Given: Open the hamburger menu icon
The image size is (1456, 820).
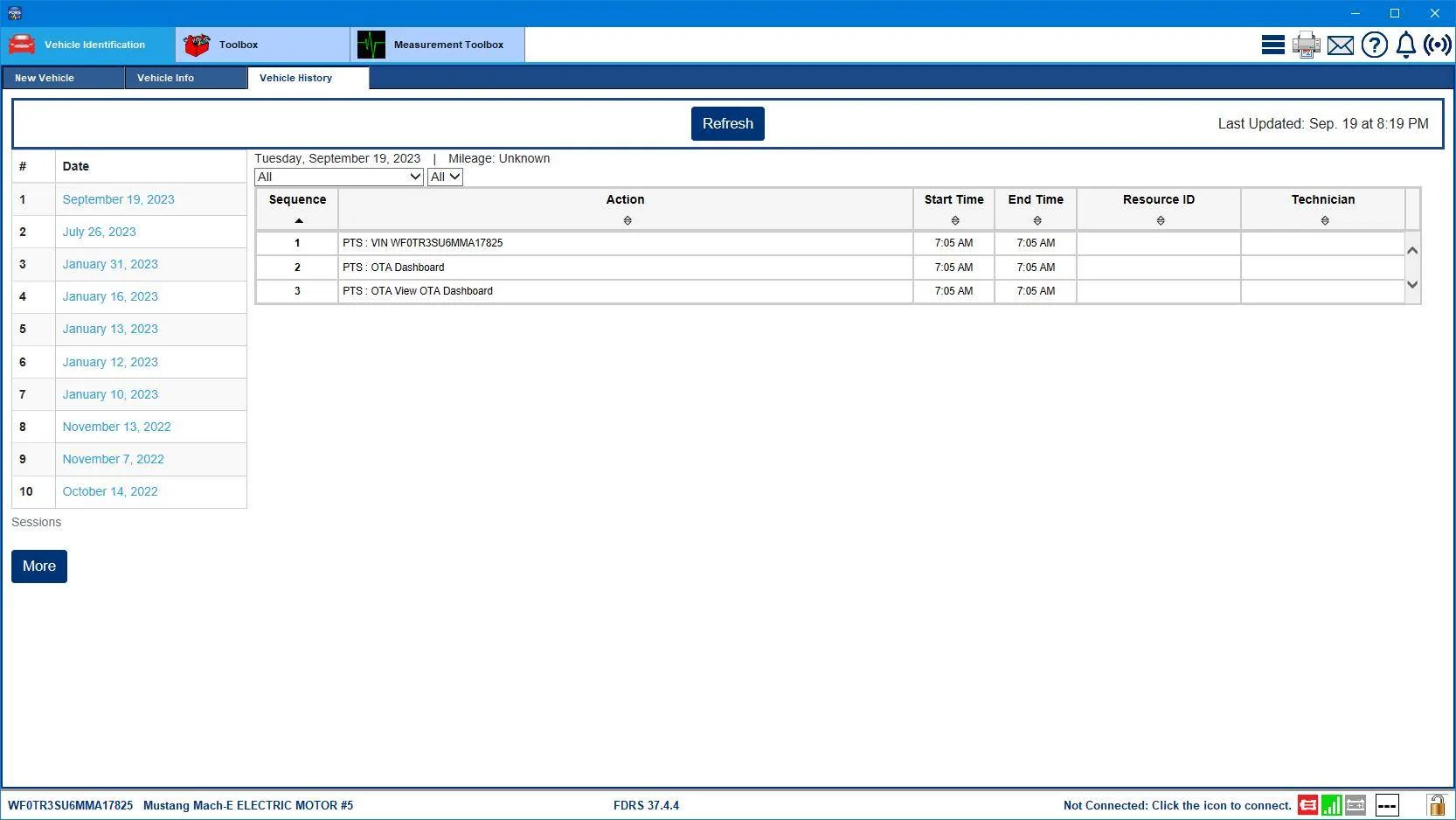Looking at the screenshot, I should 1273,45.
